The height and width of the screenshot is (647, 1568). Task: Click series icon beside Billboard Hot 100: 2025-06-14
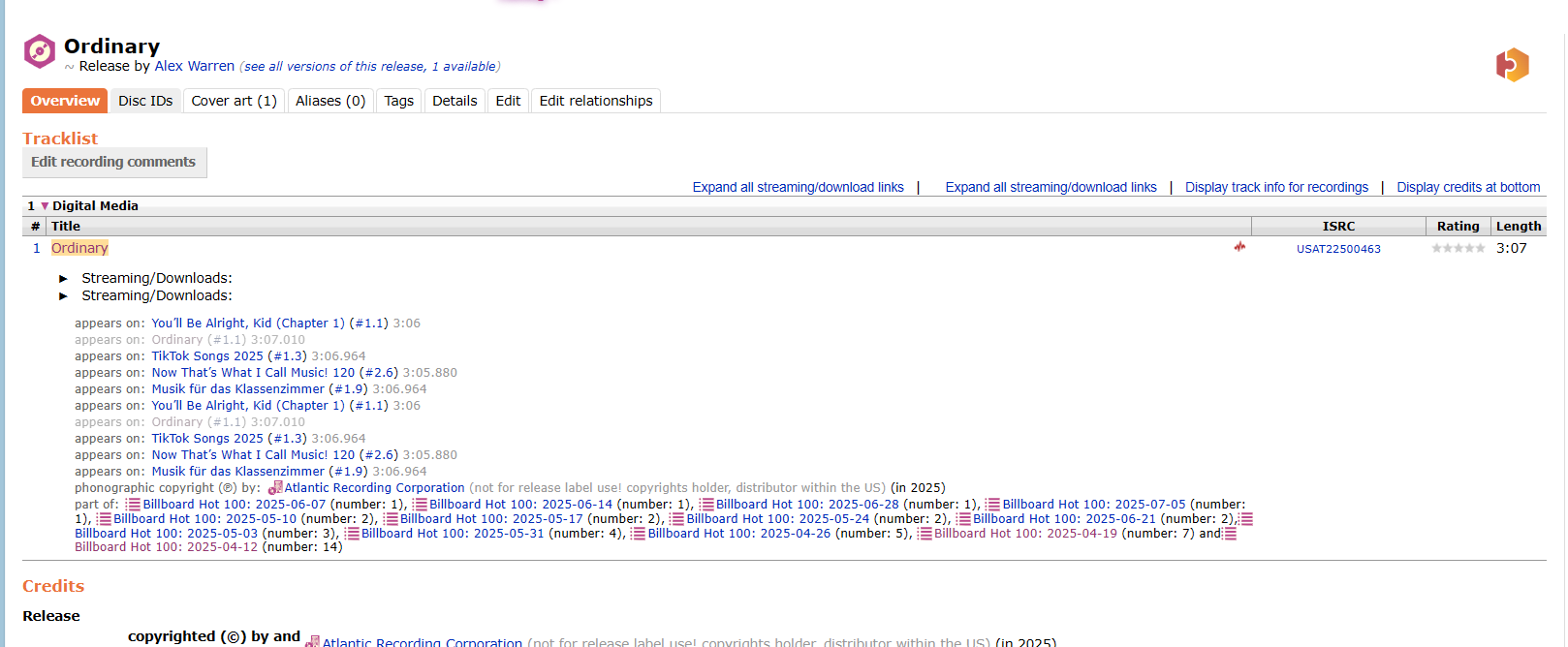tap(420, 505)
